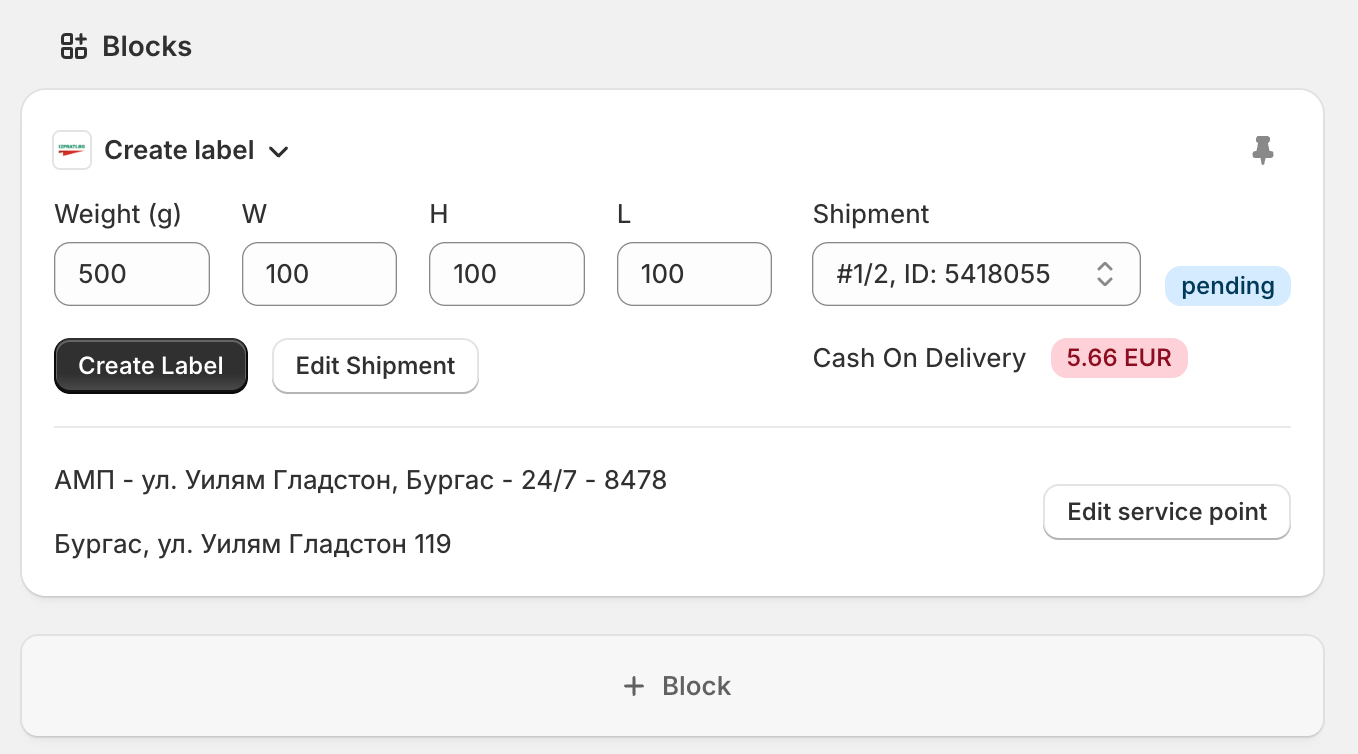Screen dimensions: 1358x754
Task: Click the Blocks grid icon
Action: (x=74, y=46)
